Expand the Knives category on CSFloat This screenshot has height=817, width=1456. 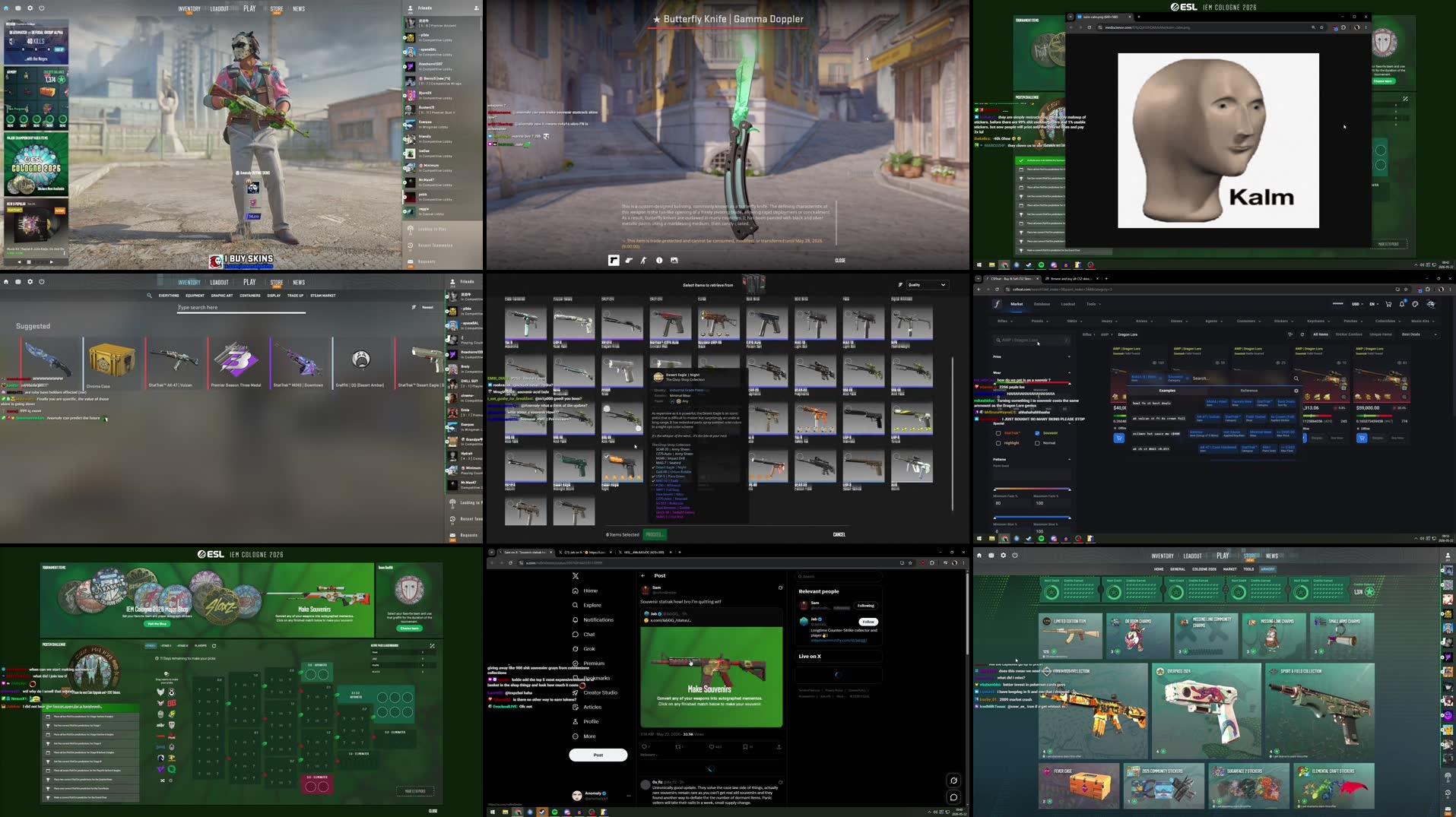[x=1143, y=321]
